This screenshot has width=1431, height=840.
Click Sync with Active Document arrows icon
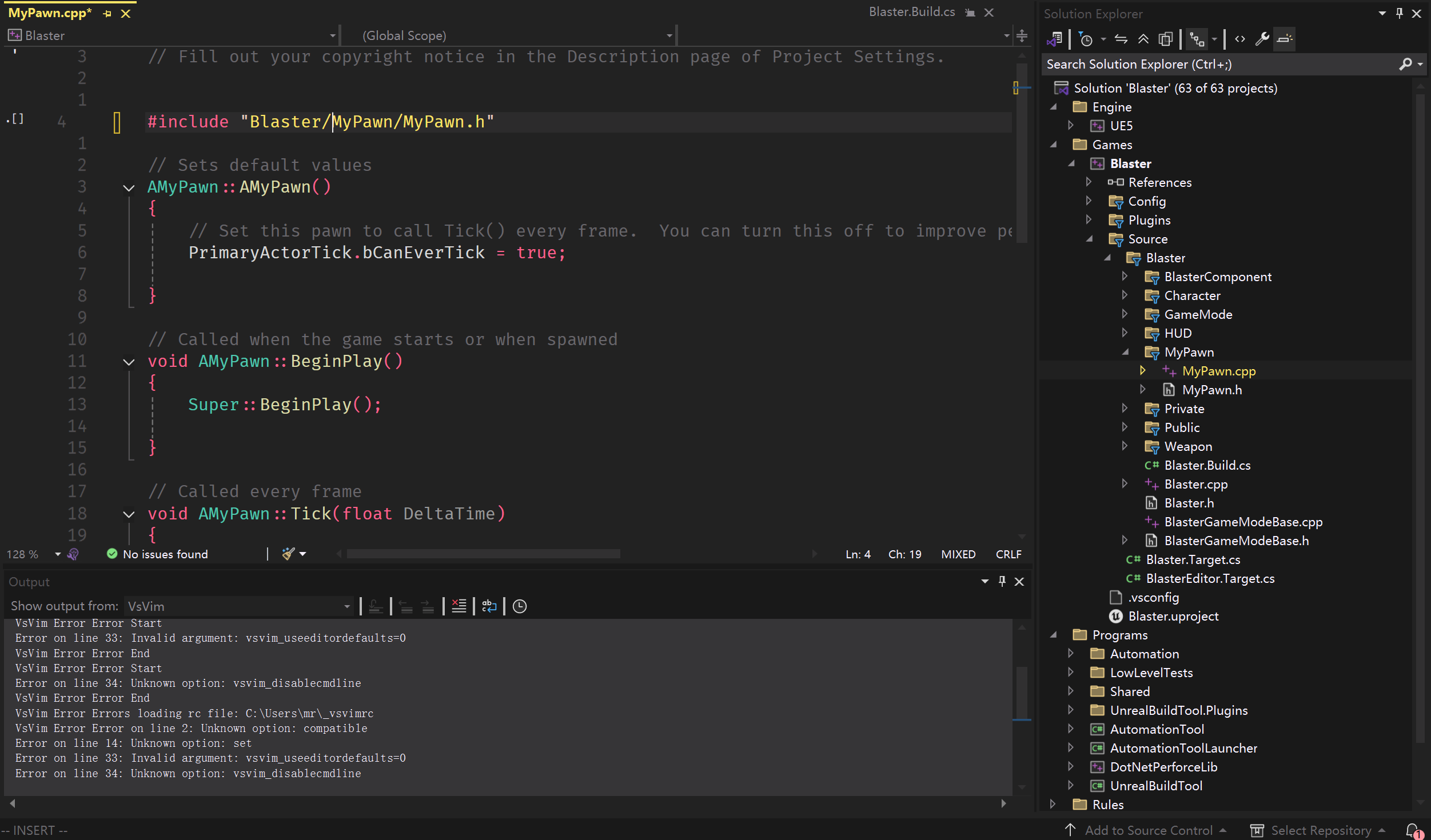click(1121, 39)
